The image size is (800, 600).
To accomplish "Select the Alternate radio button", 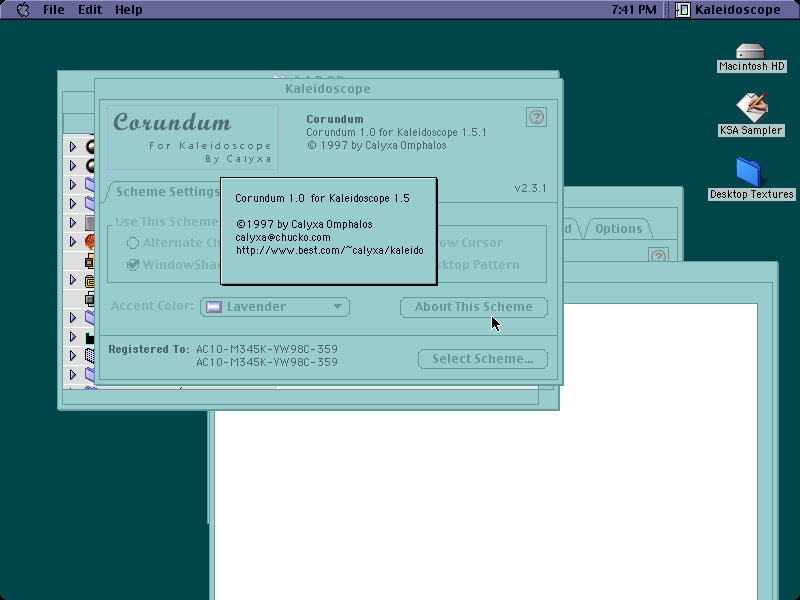I will point(133,243).
